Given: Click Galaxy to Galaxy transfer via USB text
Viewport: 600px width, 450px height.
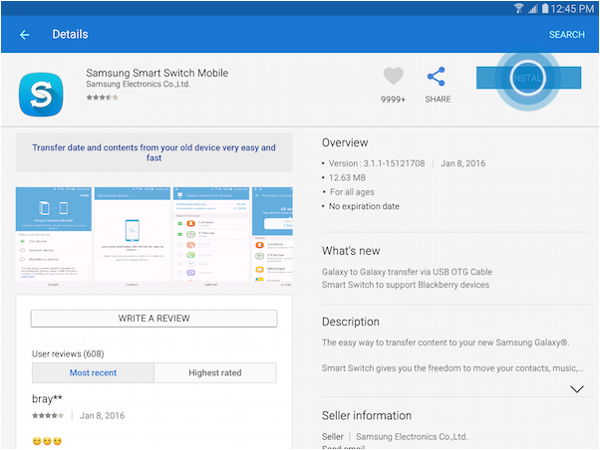Looking at the screenshot, I should pyautogui.click(x=407, y=272).
